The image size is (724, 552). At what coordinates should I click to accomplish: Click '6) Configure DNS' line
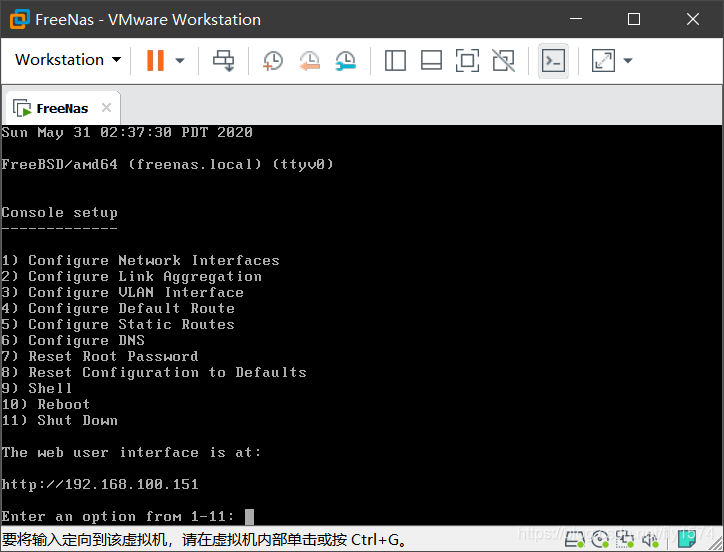(73, 340)
